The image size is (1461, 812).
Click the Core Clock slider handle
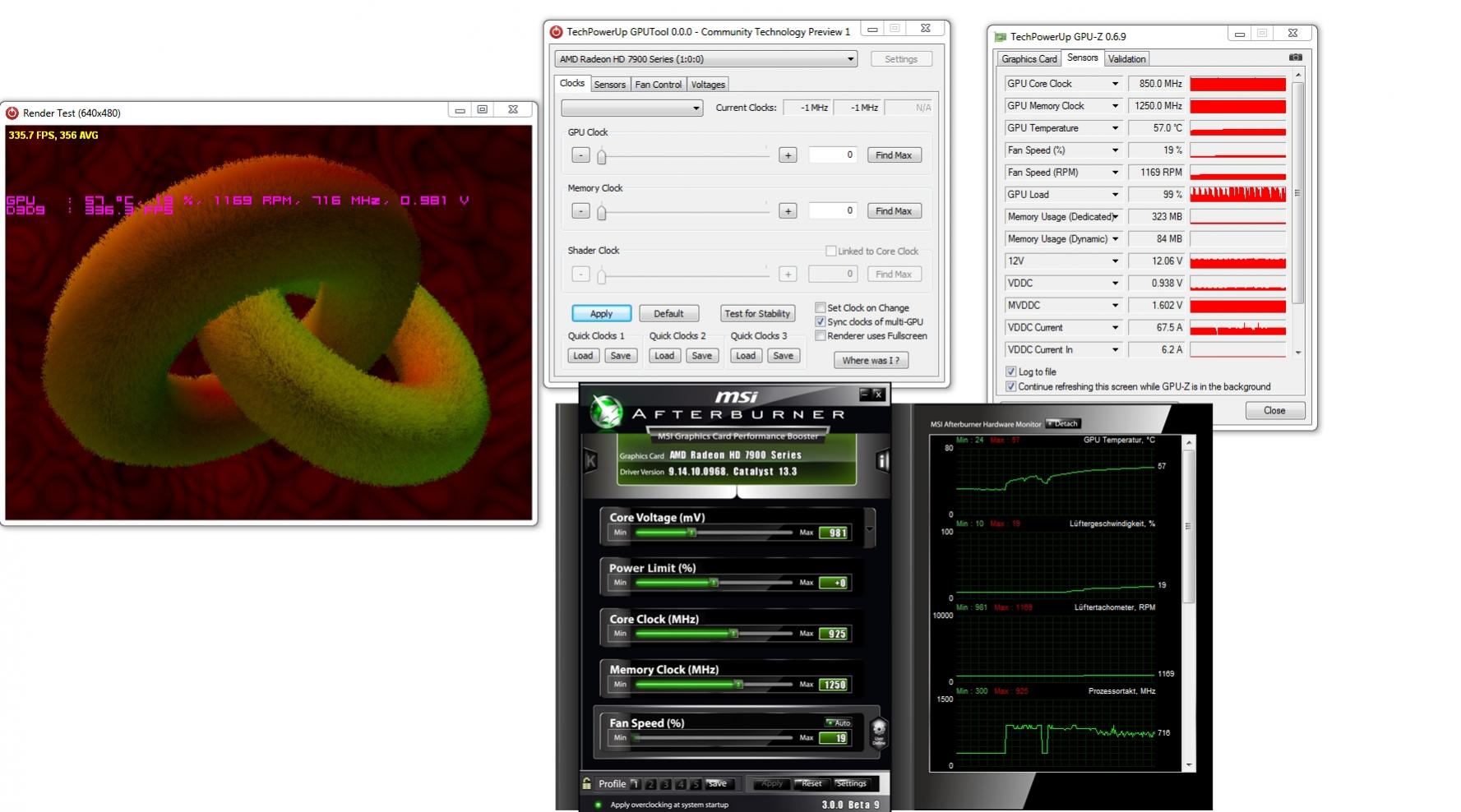coord(733,634)
